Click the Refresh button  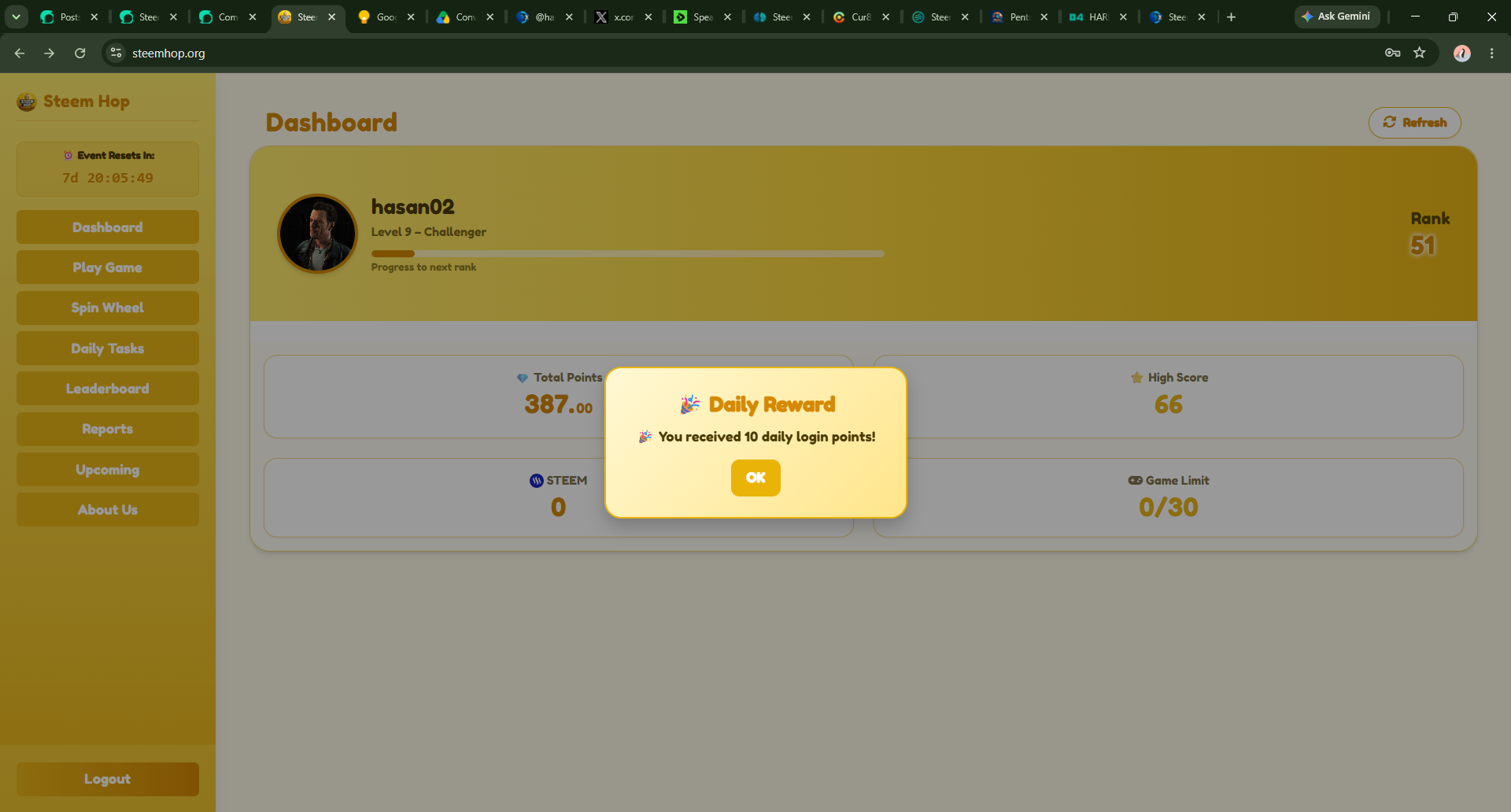(x=1414, y=123)
